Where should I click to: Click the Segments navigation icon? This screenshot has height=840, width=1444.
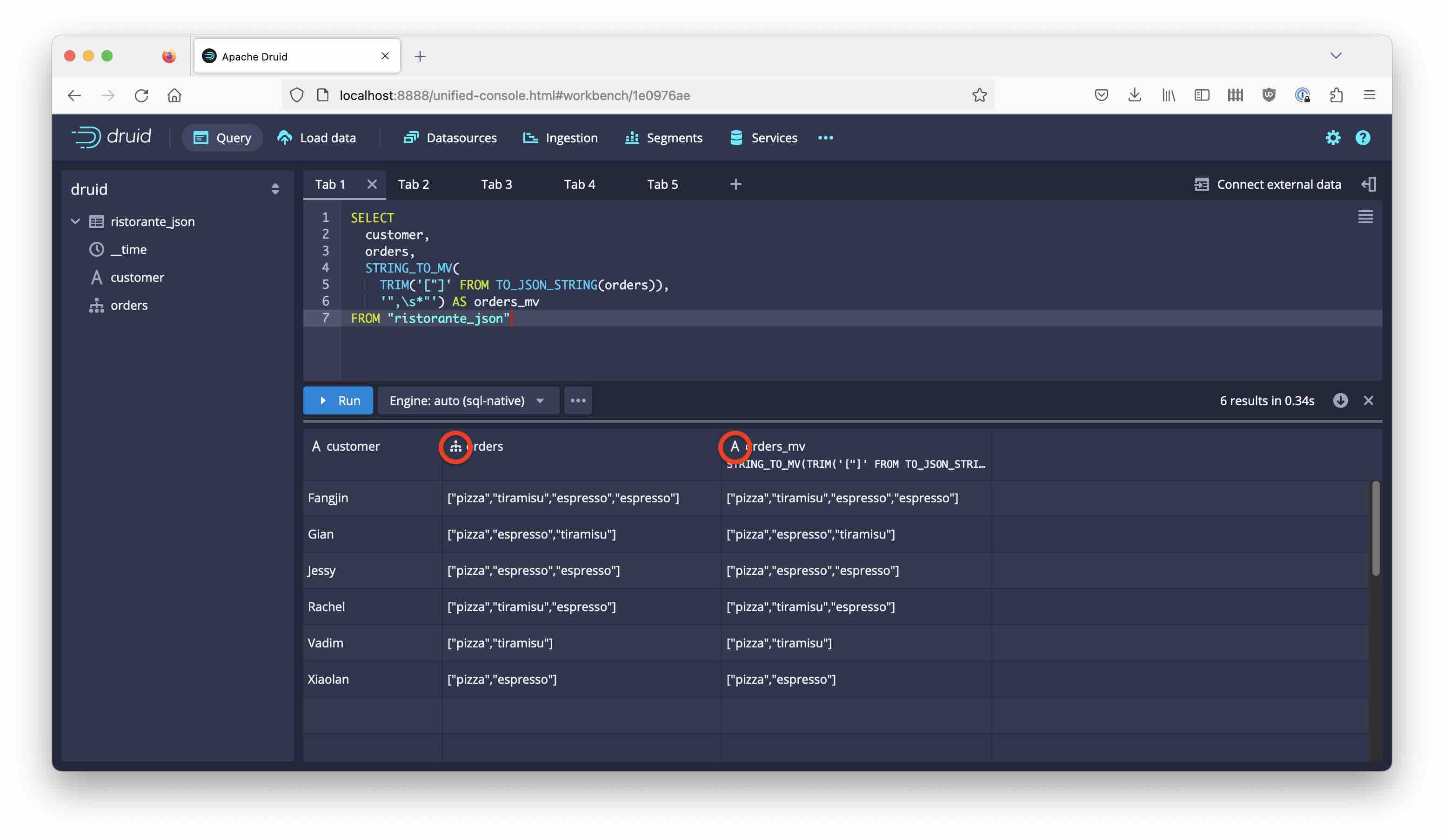pos(633,138)
